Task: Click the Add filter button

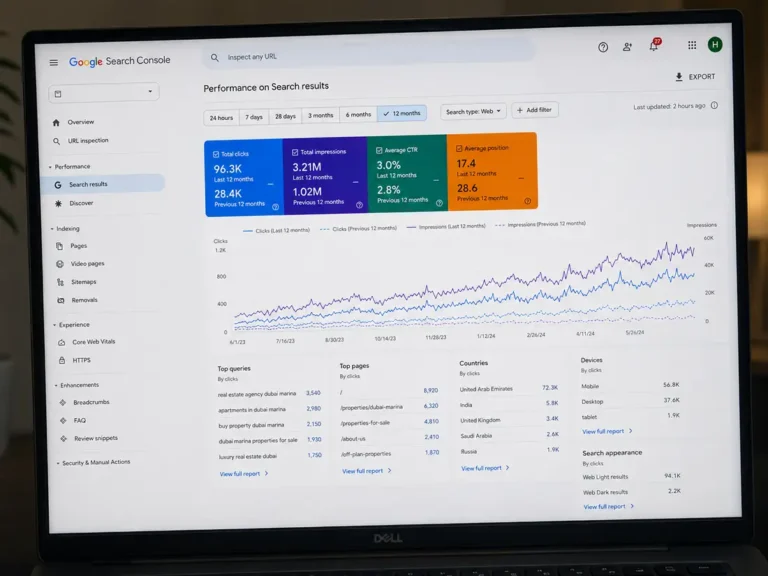Action: (535, 110)
